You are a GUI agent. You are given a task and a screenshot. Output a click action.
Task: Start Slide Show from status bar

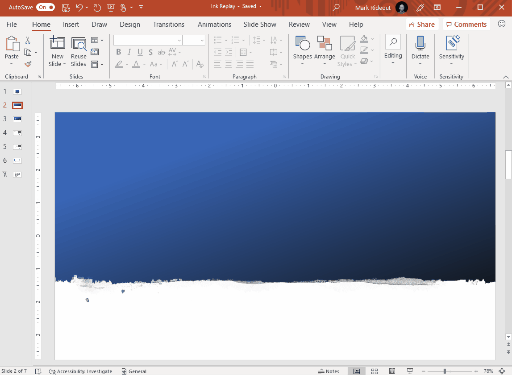click(410, 371)
